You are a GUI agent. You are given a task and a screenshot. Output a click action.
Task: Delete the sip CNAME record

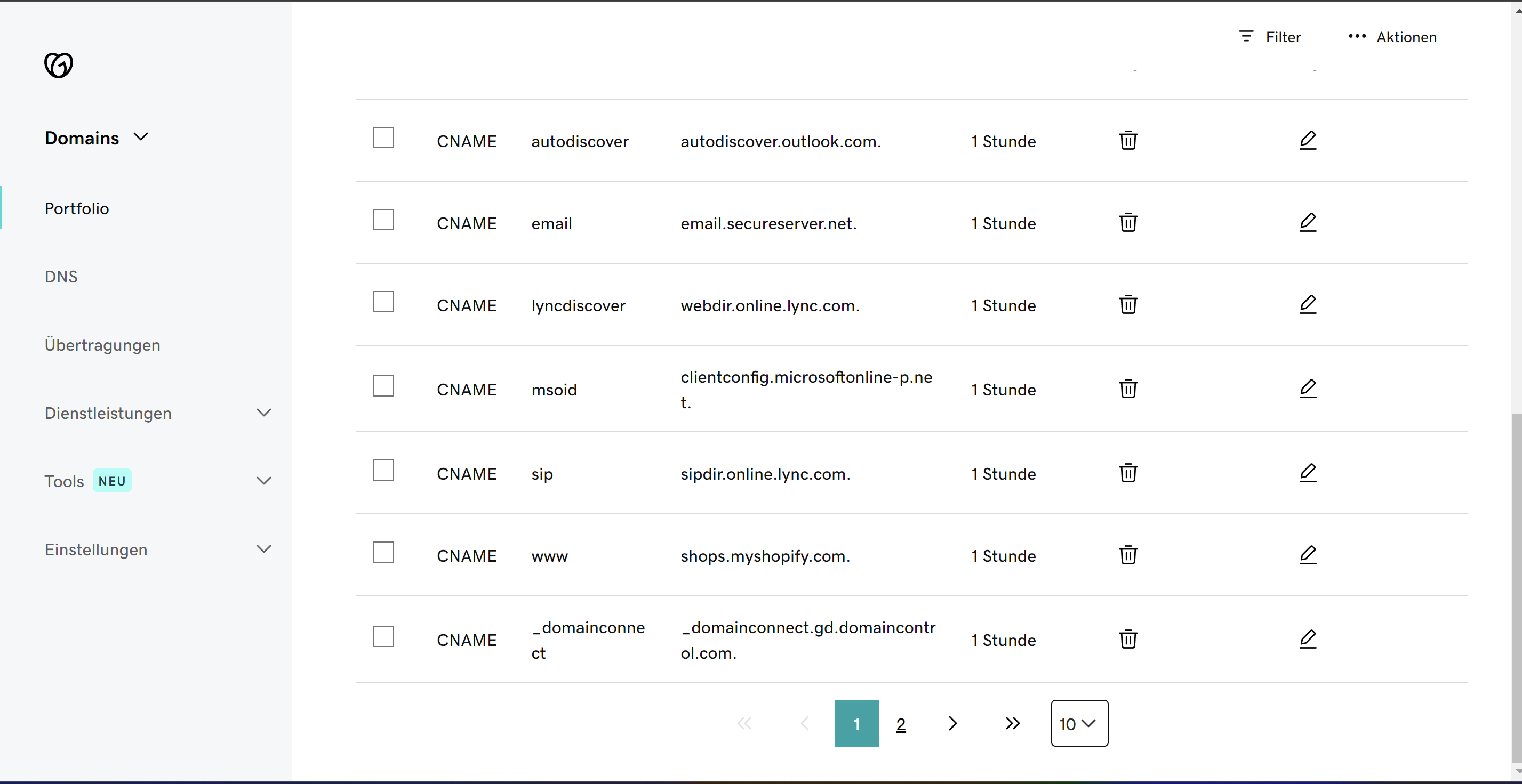1127,473
